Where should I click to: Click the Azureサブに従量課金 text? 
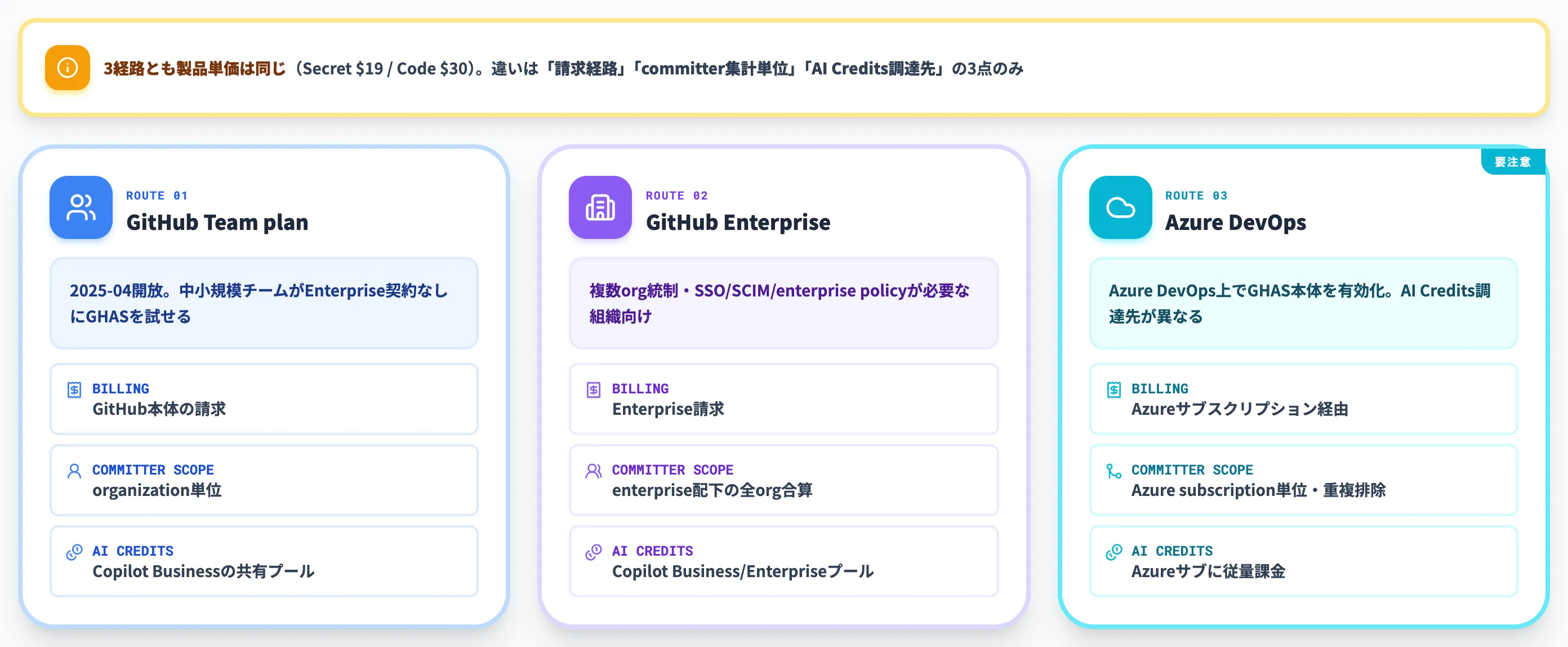tap(1208, 571)
